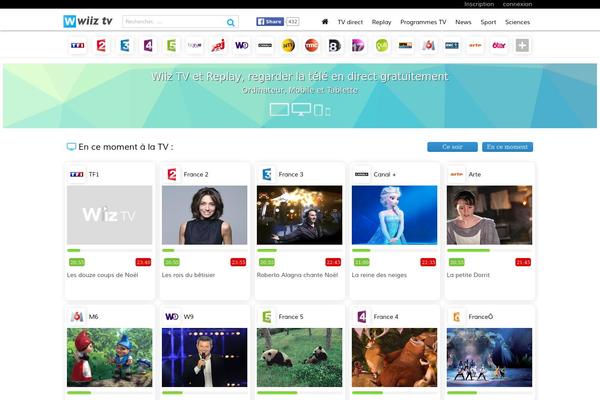Open the 6ter channel icon
The height and width of the screenshot is (400, 600).
tap(499, 46)
